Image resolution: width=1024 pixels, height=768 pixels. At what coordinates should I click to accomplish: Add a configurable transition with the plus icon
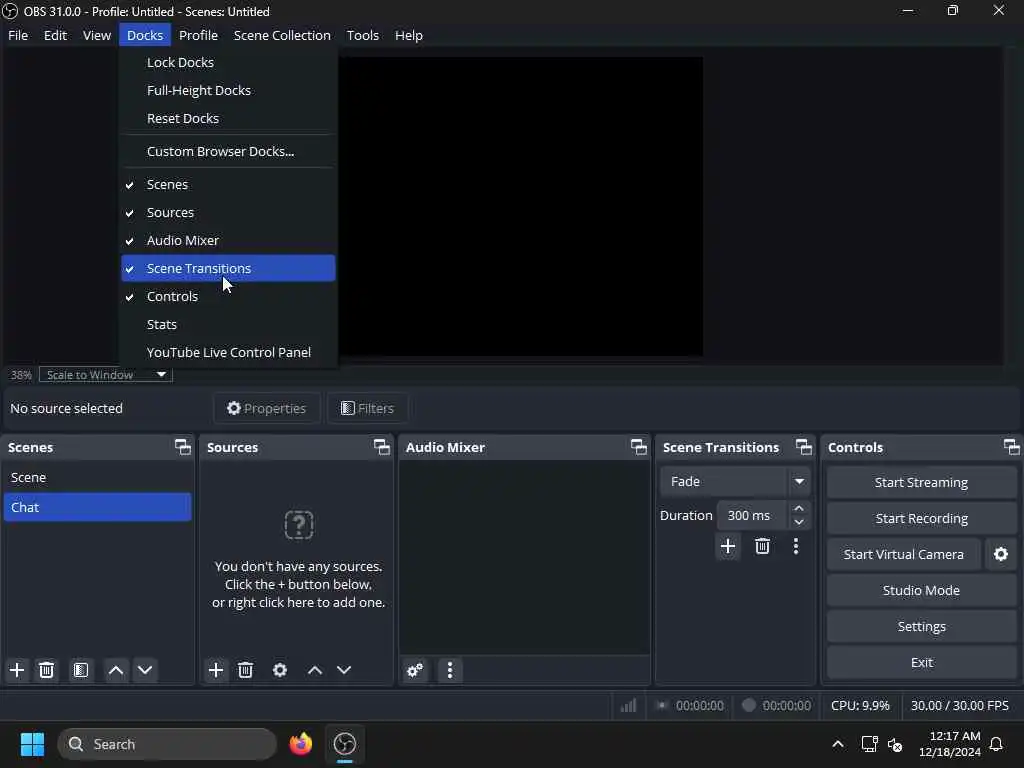click(728, 546)
